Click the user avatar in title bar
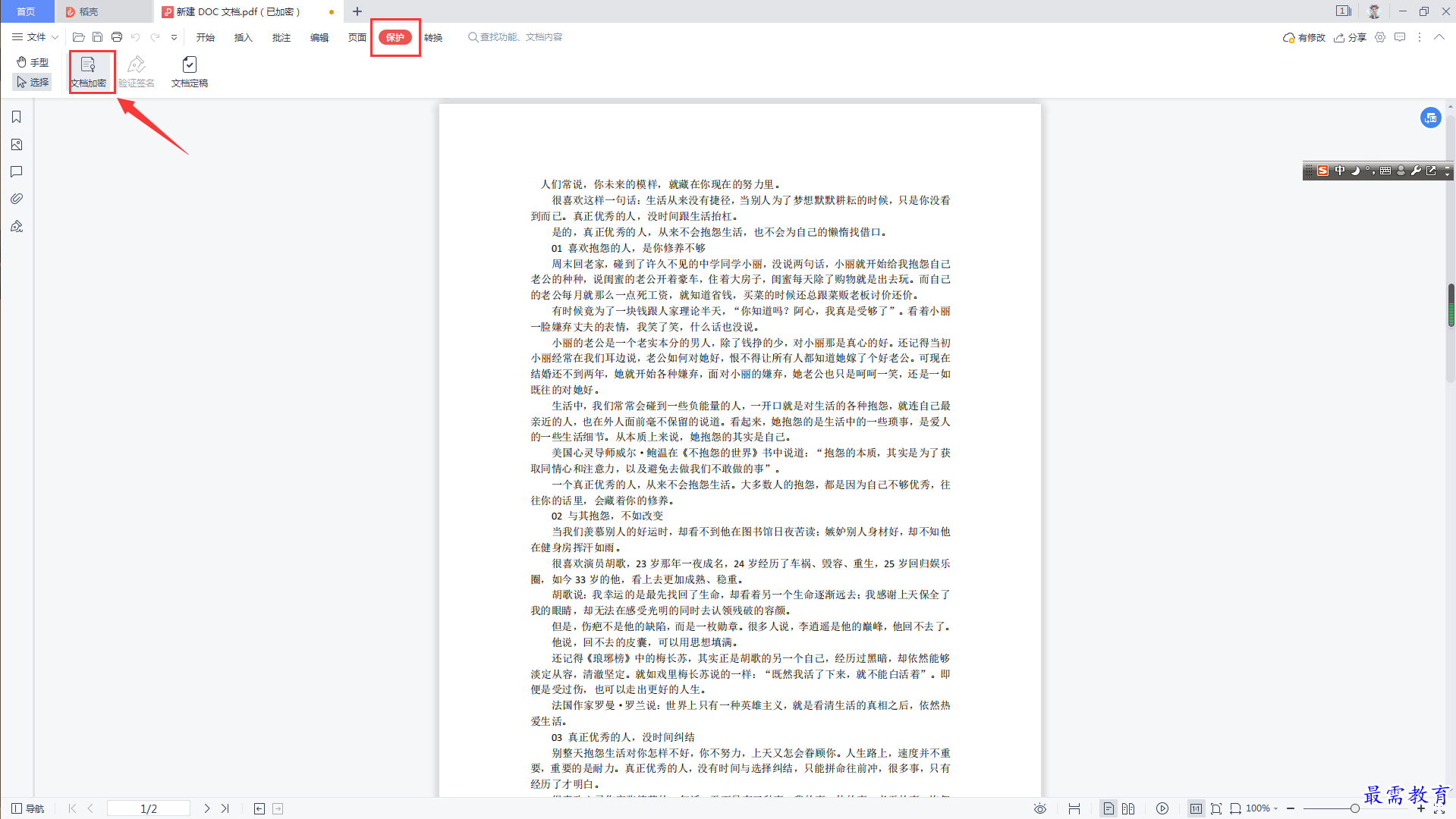This screenshot has width=1456, height=819. [1374, 11]
